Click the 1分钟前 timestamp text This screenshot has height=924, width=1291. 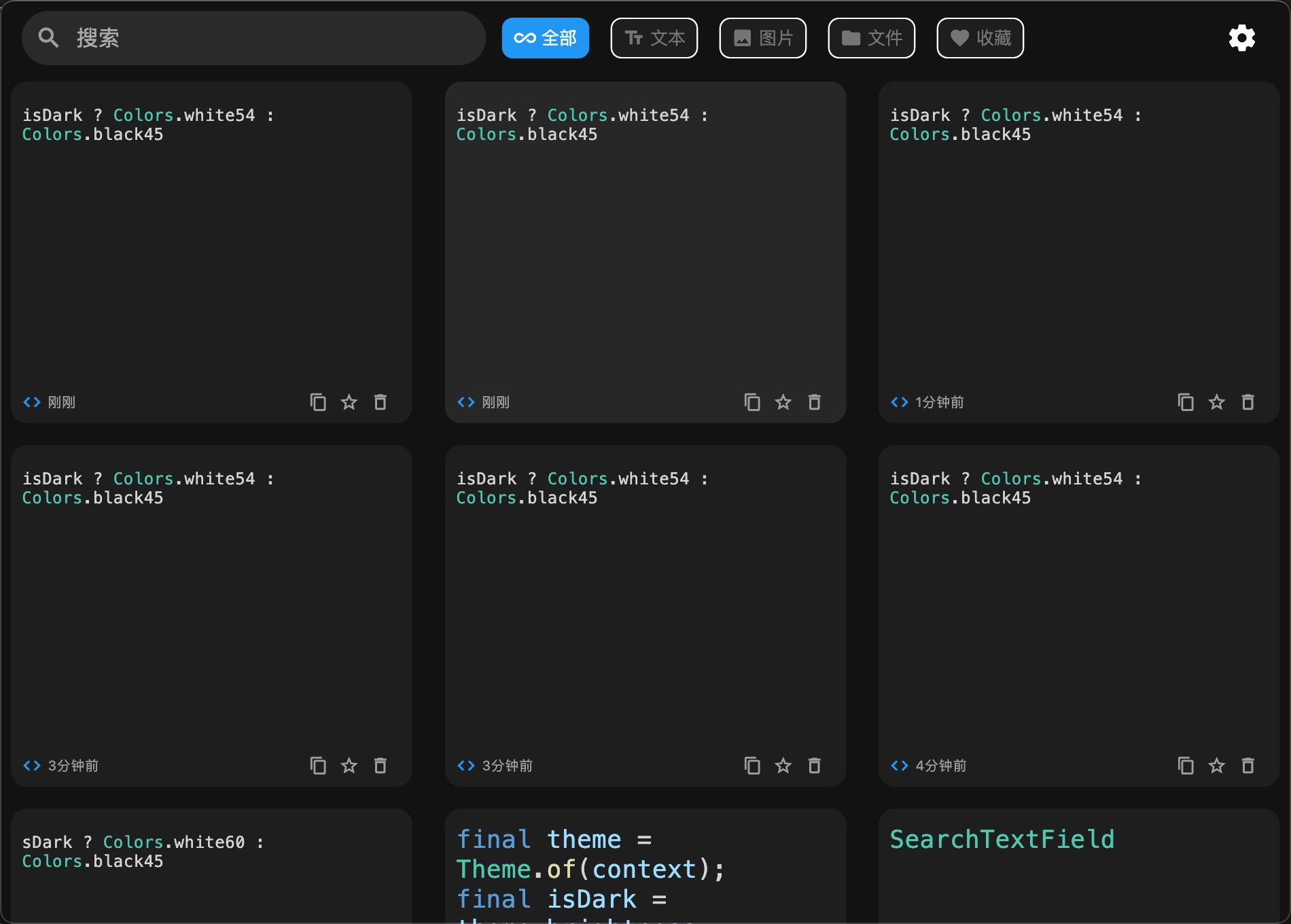tap(940, 402)
